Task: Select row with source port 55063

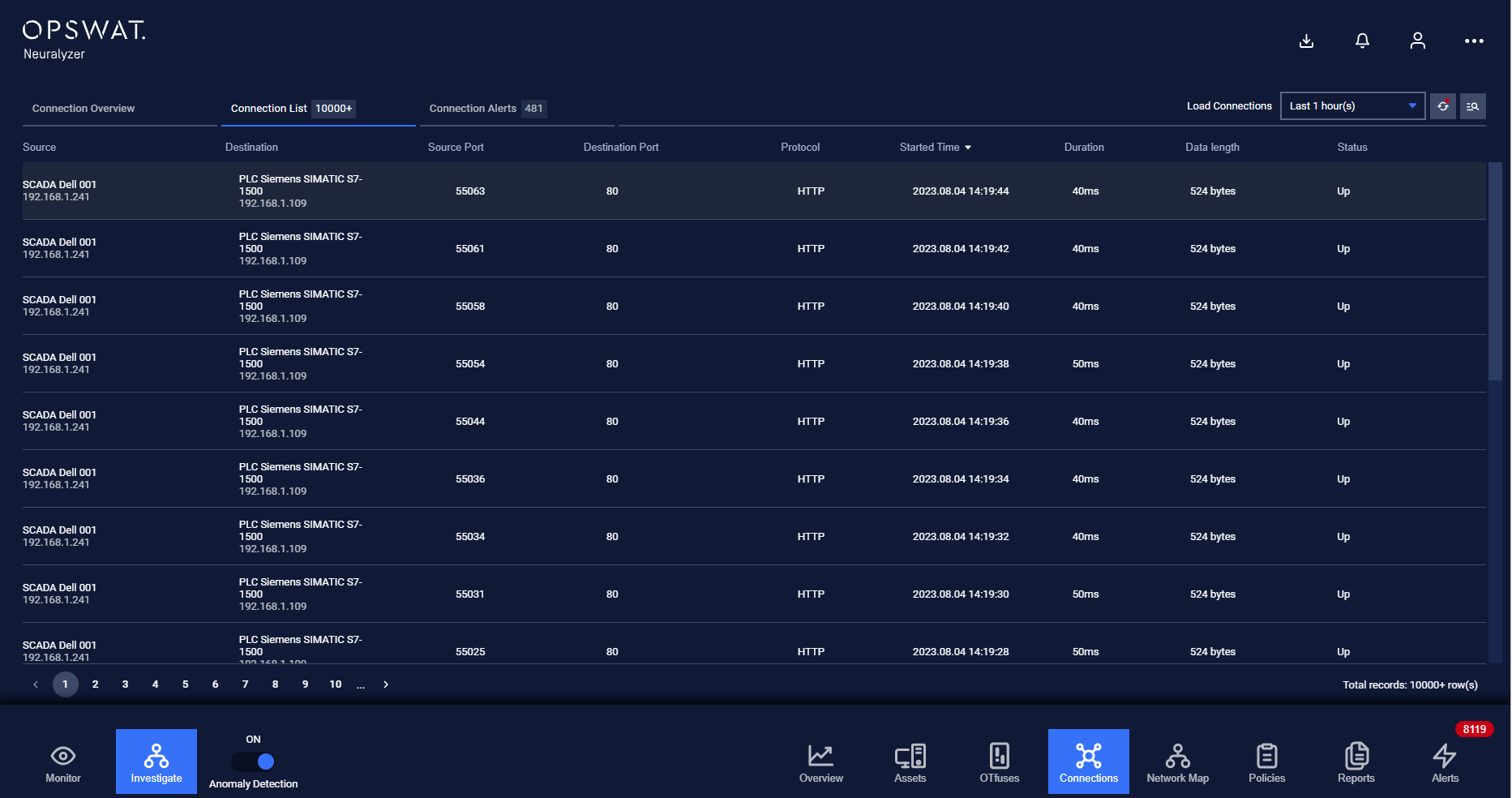Action: [754, 191]
